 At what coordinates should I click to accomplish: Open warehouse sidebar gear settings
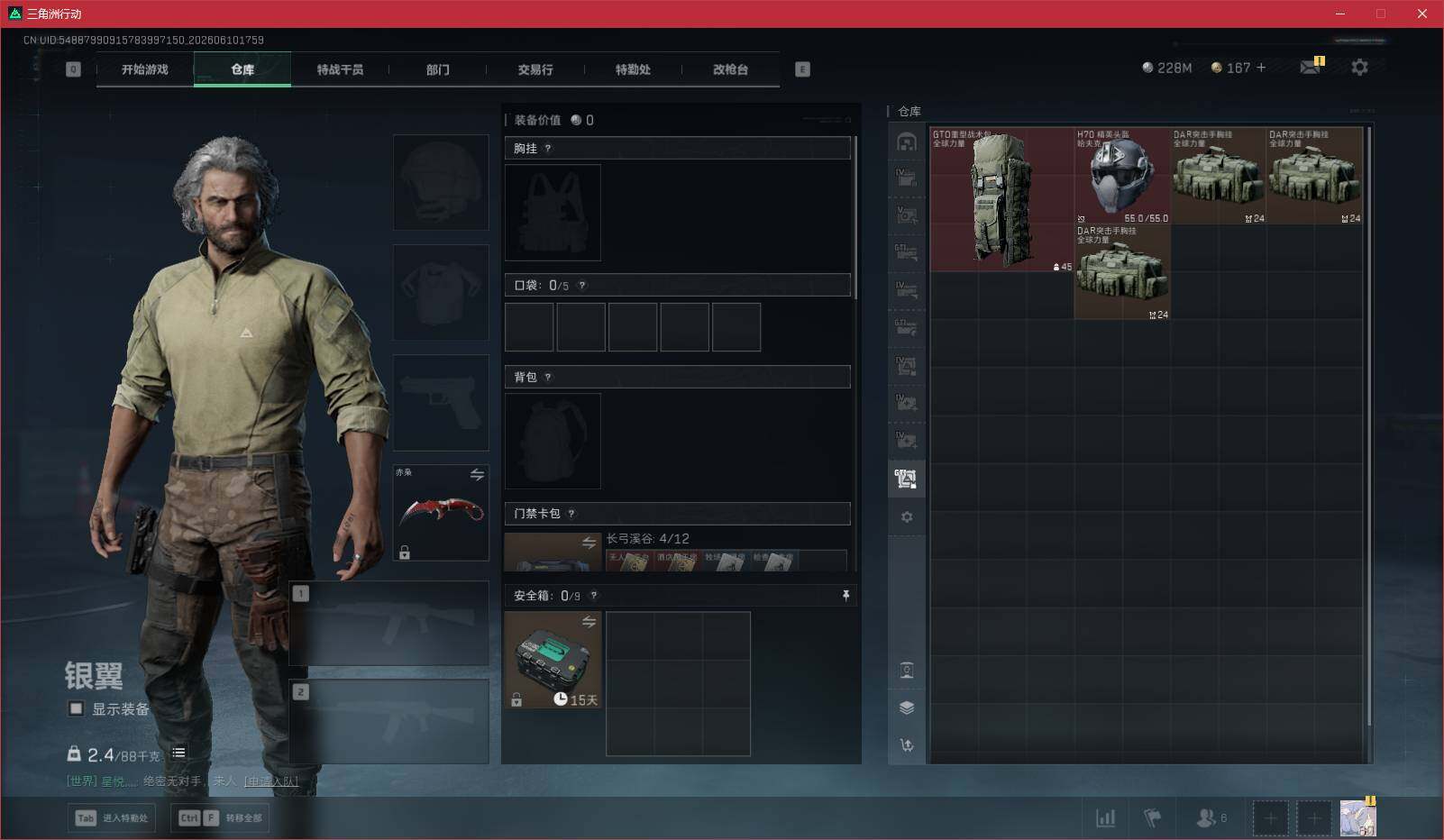(x=907, y=516)
